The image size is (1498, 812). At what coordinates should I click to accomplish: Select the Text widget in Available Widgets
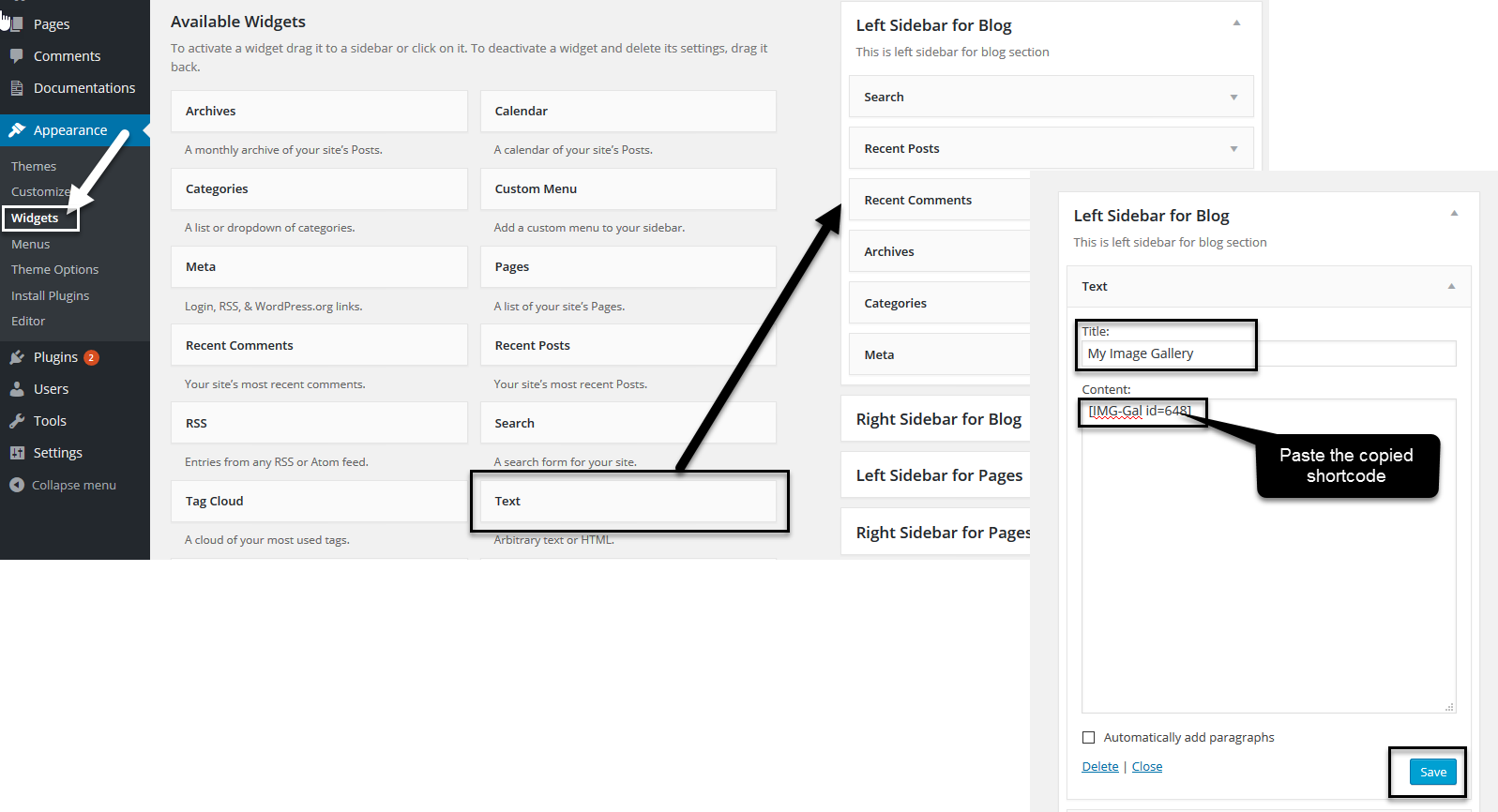point(628,502)
